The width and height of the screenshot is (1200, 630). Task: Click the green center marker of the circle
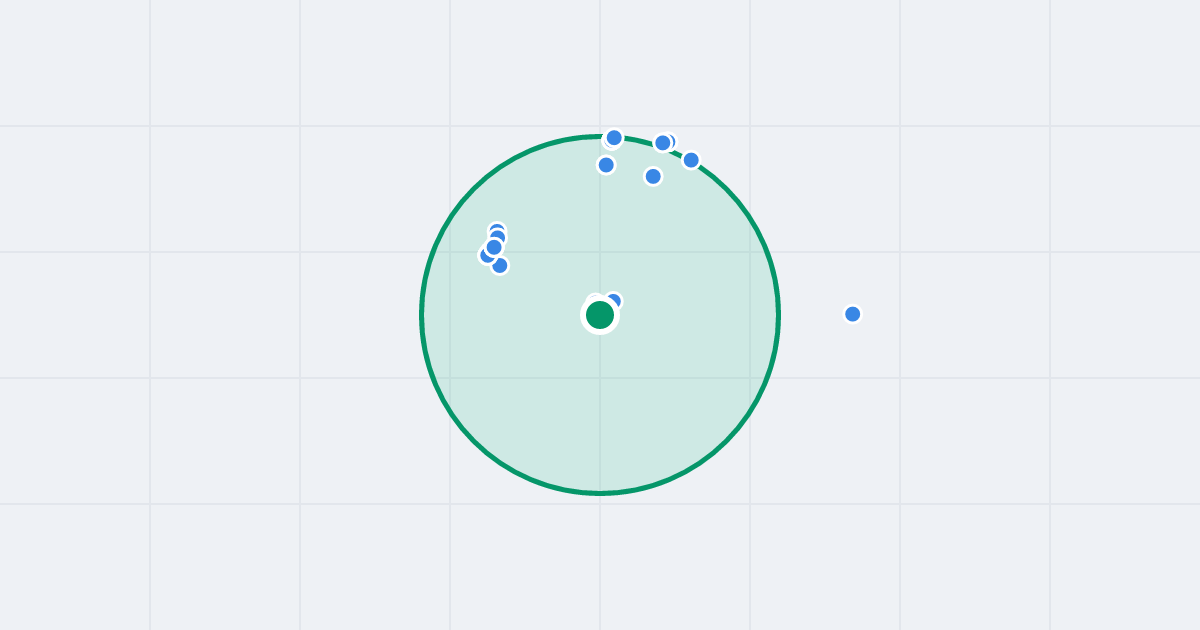pyautogui.click(x=600, y=315)
